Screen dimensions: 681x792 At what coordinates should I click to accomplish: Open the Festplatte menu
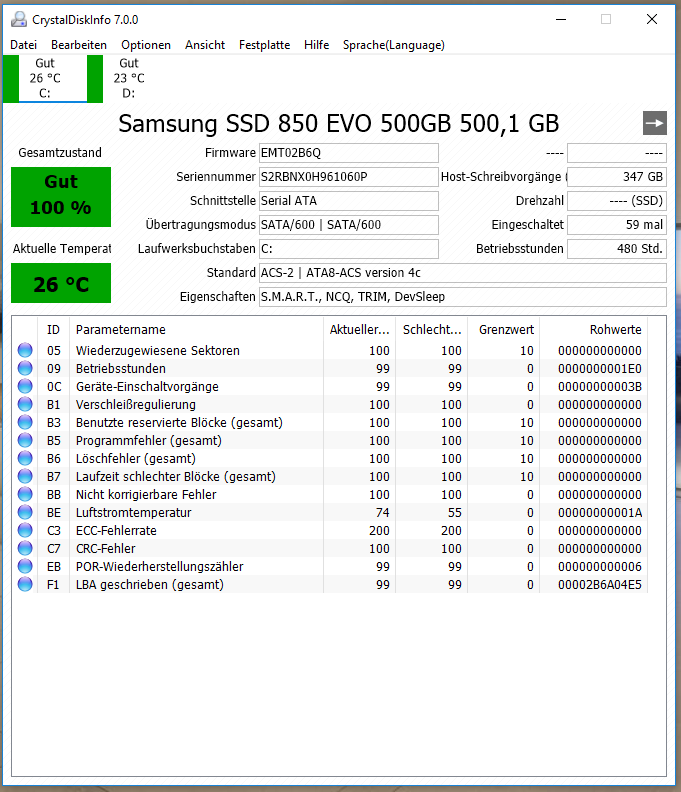[265, 45]
